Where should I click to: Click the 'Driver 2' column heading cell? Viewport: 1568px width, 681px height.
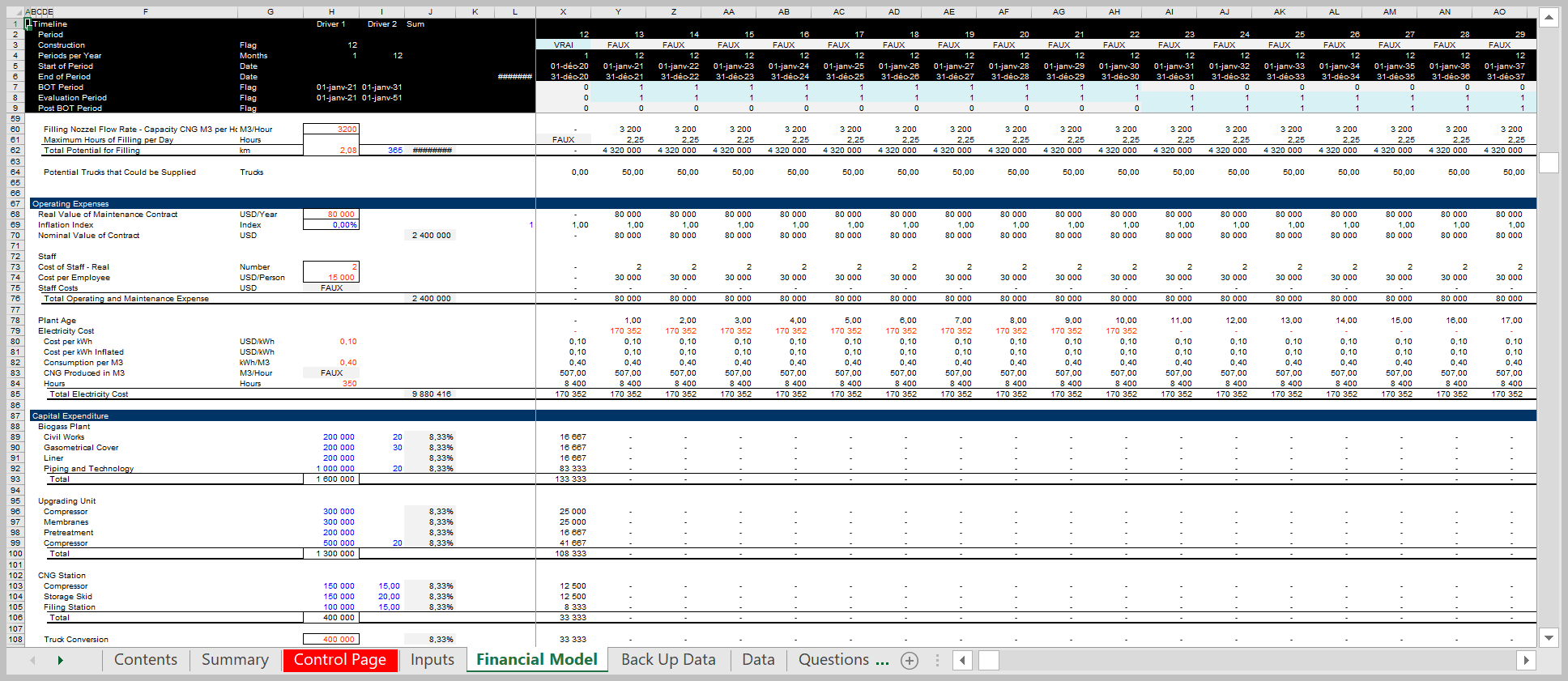382,24
